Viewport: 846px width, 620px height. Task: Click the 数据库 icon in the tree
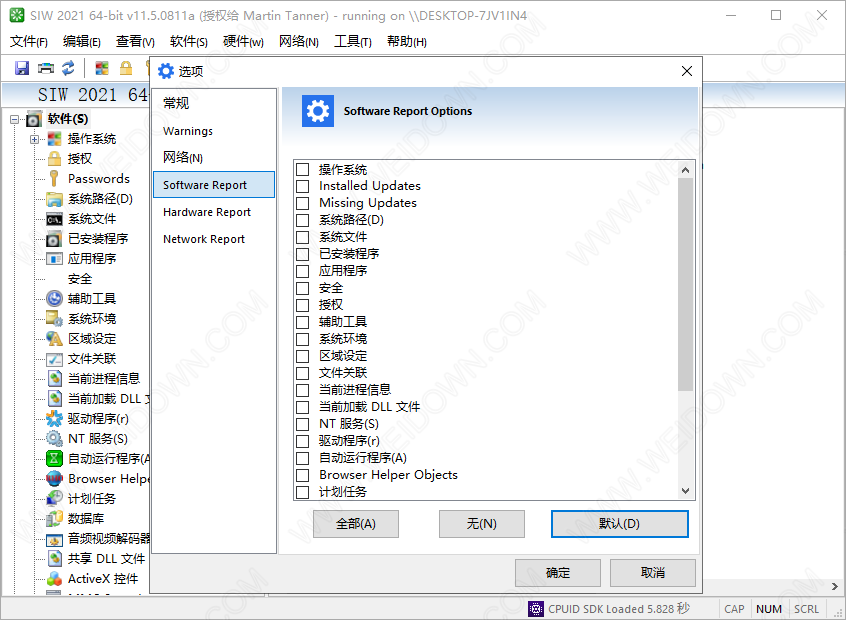pyautogui.click(x=54, y=519)
